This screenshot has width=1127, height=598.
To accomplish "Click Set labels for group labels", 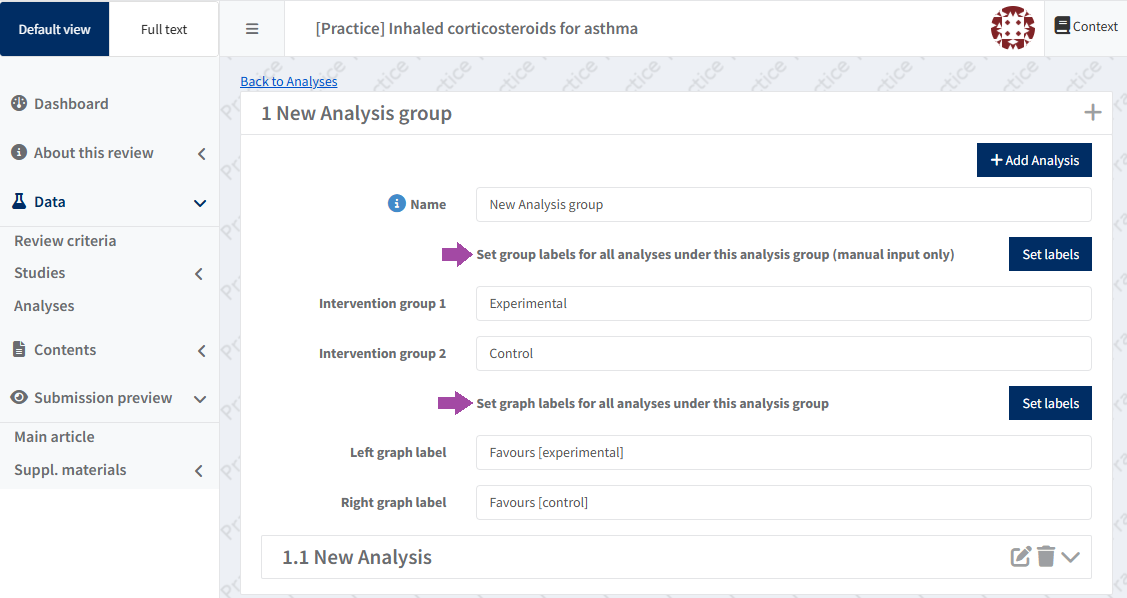I will [x=1050, y=255].
